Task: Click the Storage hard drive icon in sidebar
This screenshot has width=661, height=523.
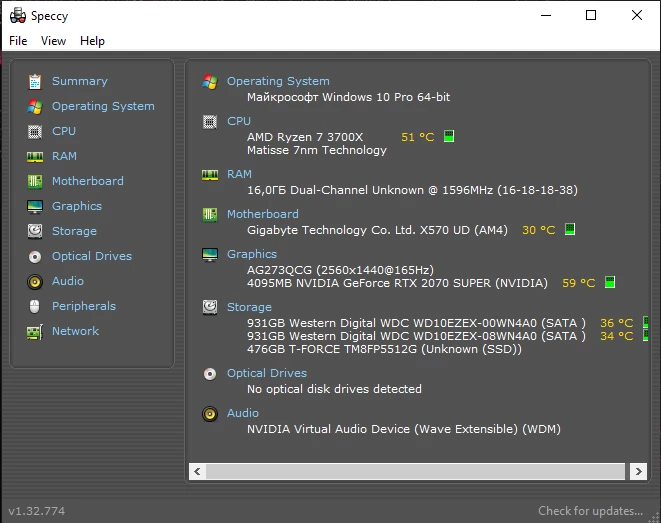Action: pyautogui.click(x=35, y=231)
